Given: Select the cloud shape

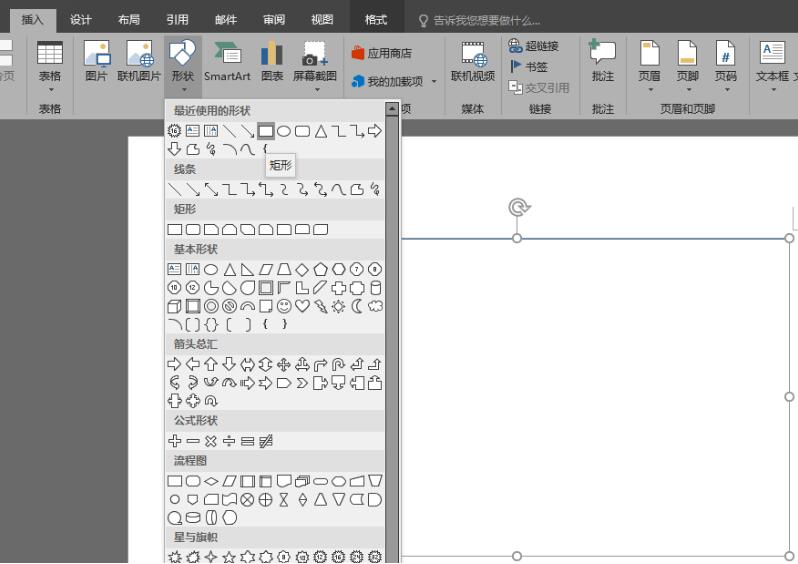Looking at the screenshot, I should [x=375, y=306].
